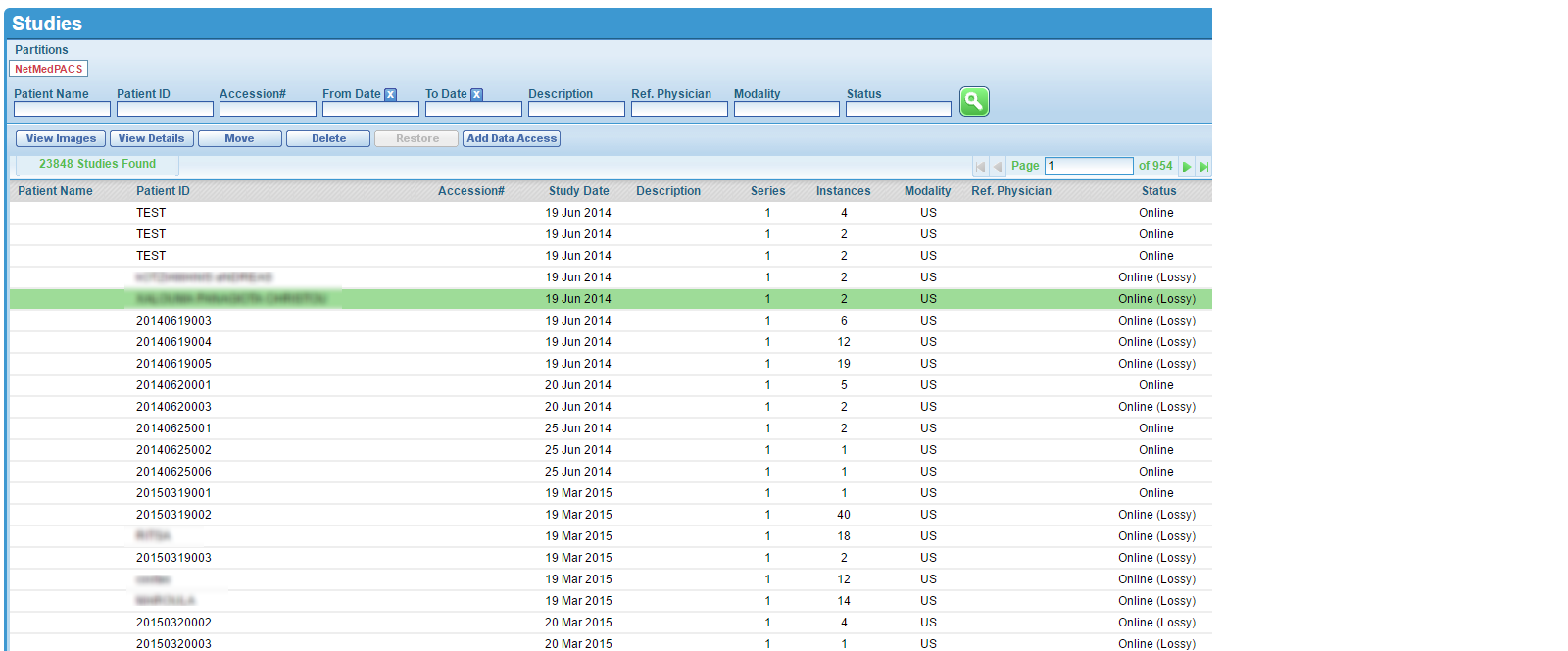Click the View Details button
Viewport: 1568px width, 651px height.
coord(152,138)
